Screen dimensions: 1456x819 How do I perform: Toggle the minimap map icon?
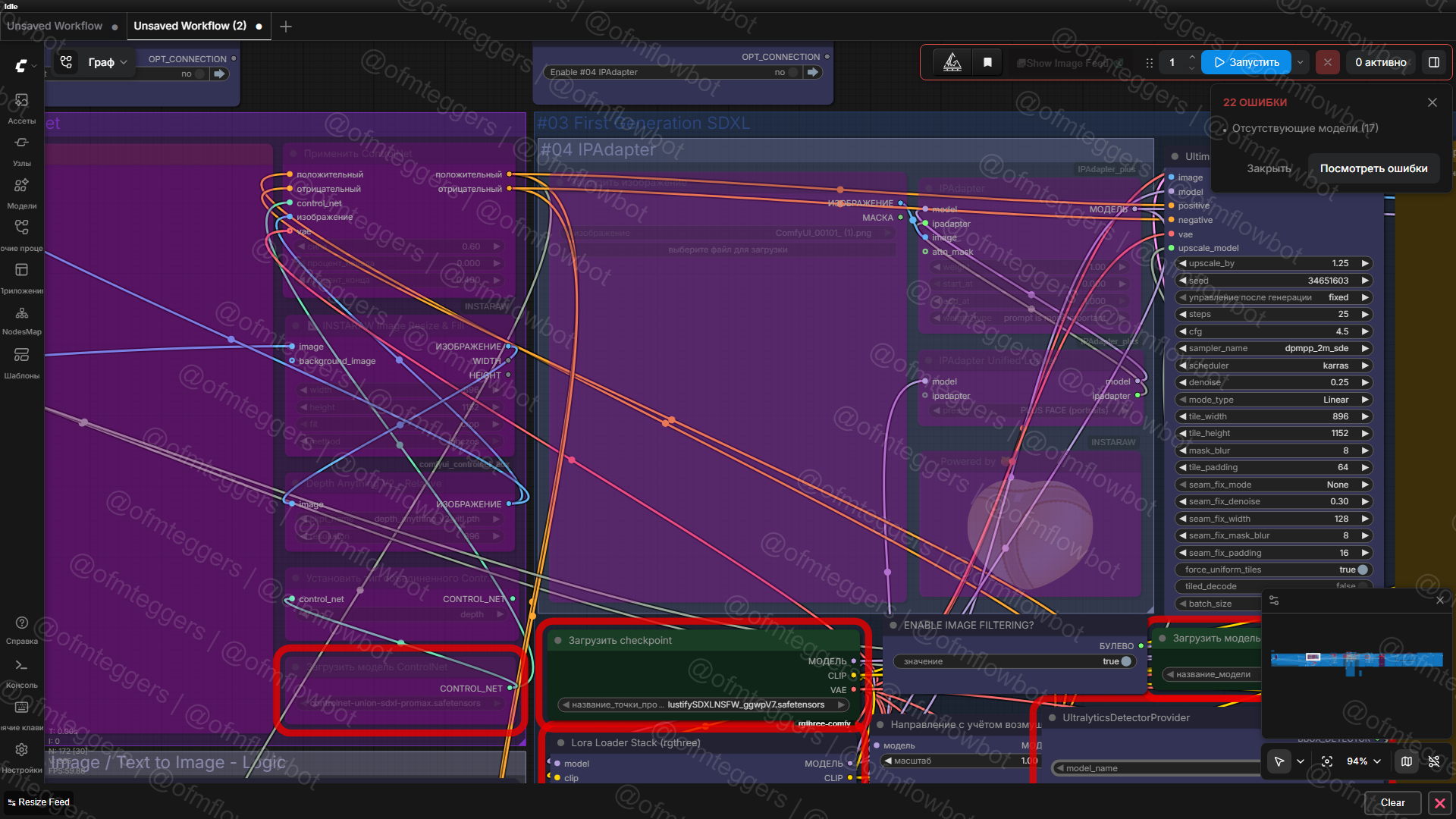pyautogui.click(x=1407, y=761)
